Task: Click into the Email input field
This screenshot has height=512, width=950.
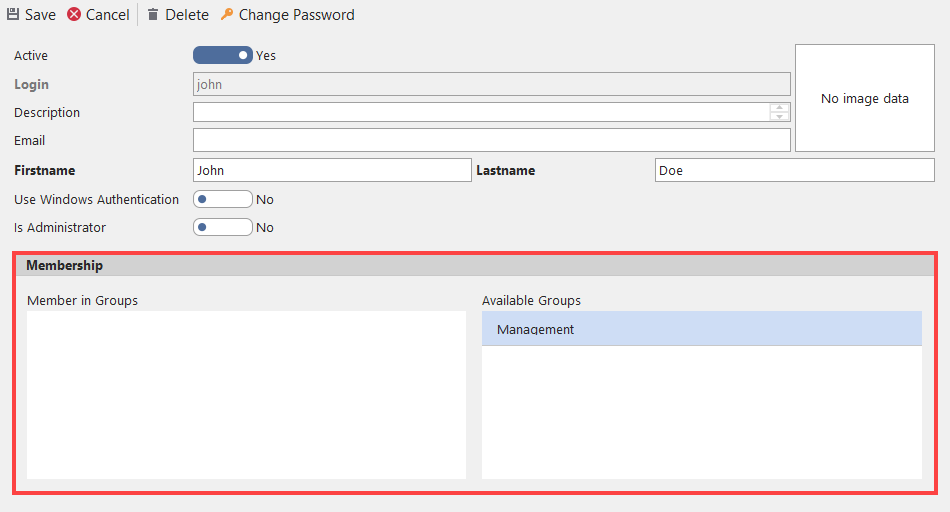Action: click(x=491, y=140)
